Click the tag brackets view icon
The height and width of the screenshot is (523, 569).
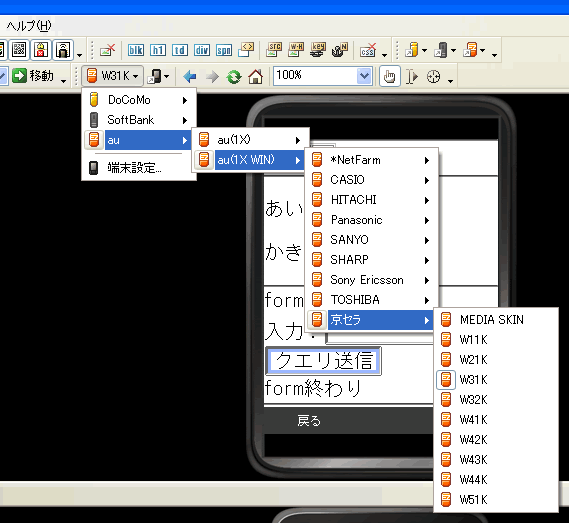[246, 50]
